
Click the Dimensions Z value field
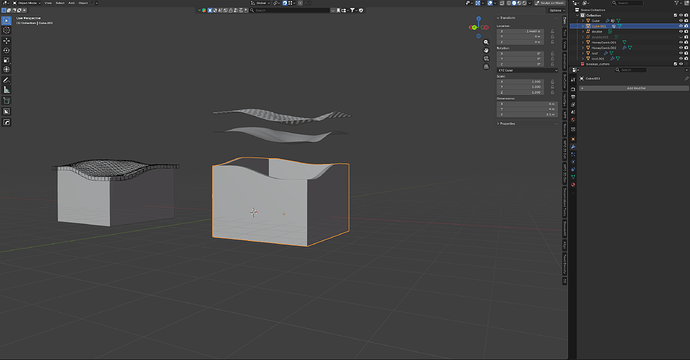pos(527,114)
